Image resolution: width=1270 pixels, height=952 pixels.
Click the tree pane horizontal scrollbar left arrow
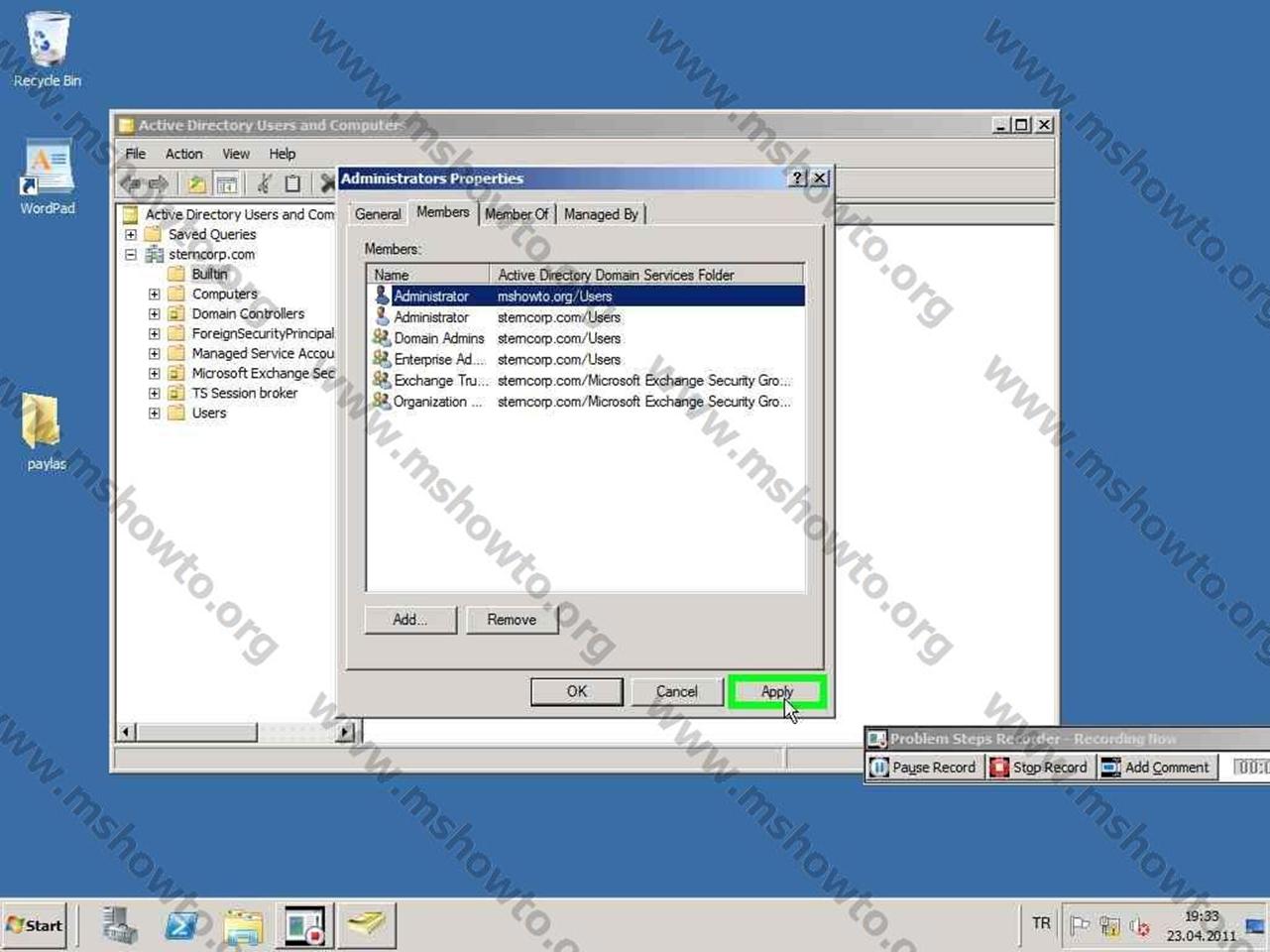pyautogui.click(x=126, y=733)
